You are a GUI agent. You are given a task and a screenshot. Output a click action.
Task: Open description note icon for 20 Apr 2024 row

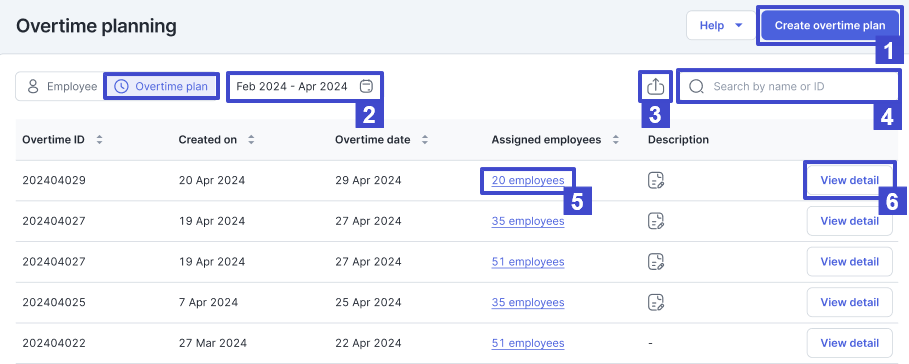pos(656,180)
